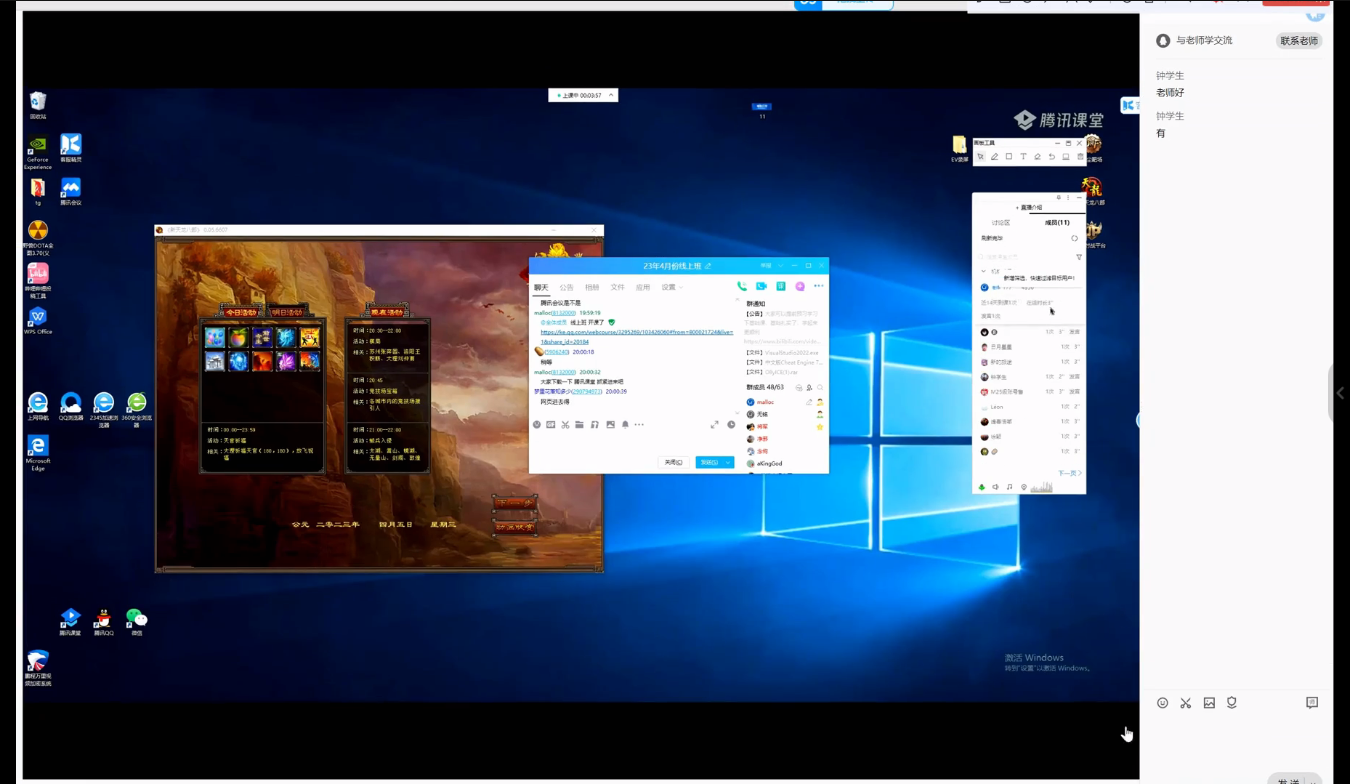Click the member search field in the members panel
Image resolution: width=1350 pixels, height=784 pixels.
pyautogui.click(x=1025, y=257)
